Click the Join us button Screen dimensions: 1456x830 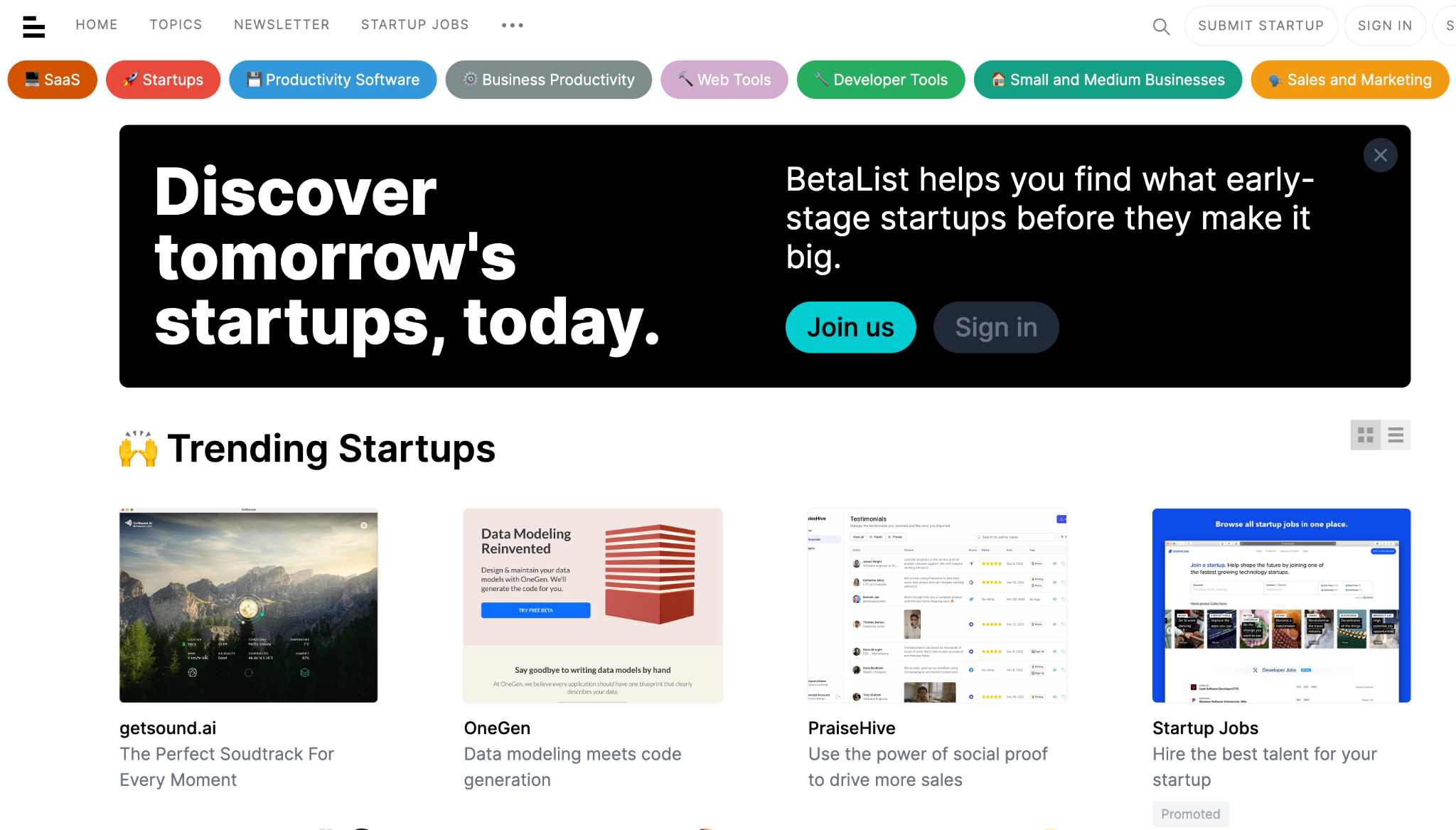850,326
